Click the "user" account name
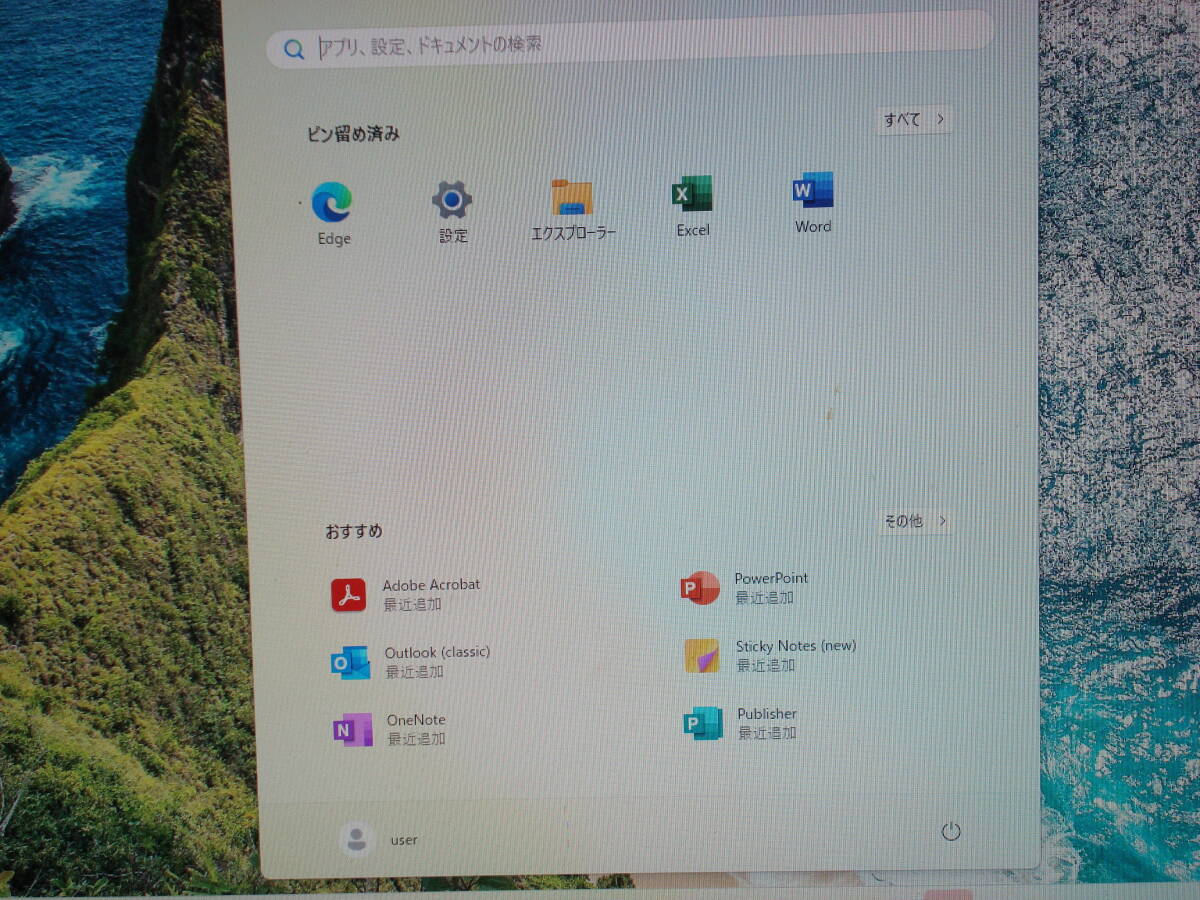The width and height of the screenshot is (1200, 900). click(x=404, y=840)
